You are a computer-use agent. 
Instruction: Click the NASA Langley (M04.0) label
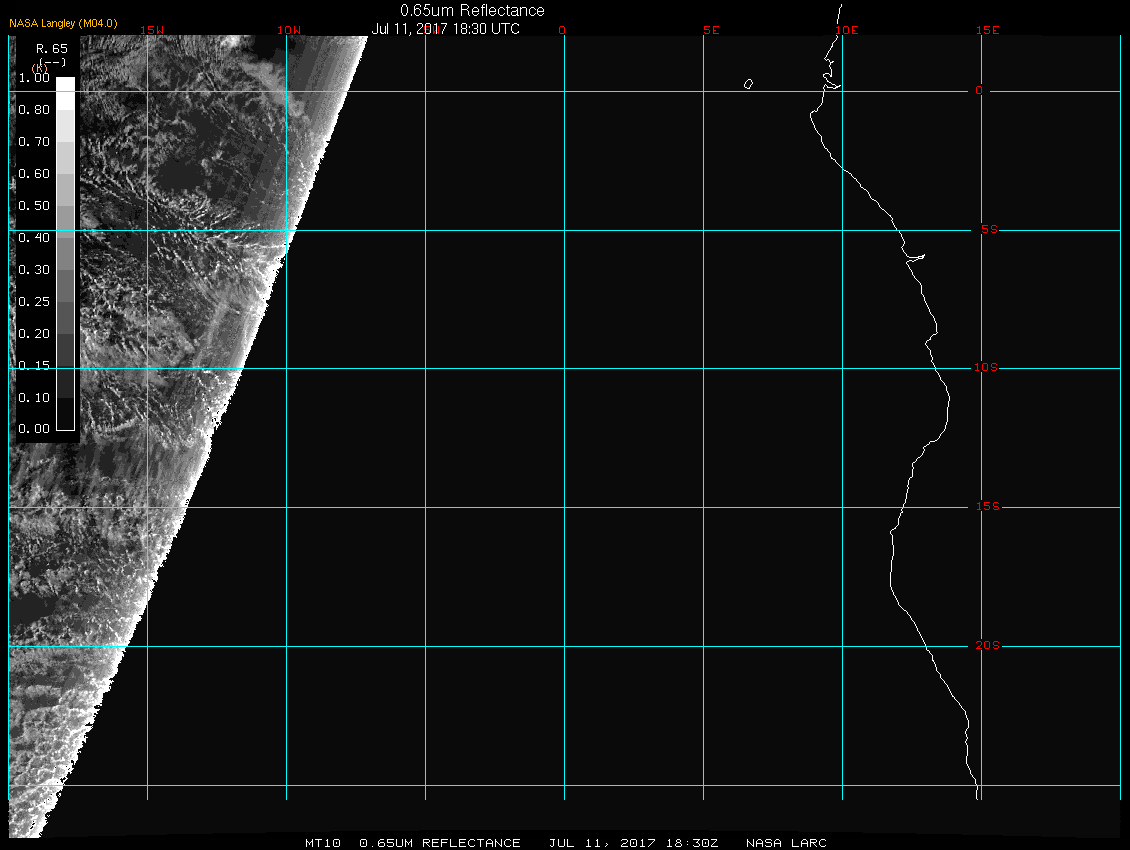coord(63,22)
